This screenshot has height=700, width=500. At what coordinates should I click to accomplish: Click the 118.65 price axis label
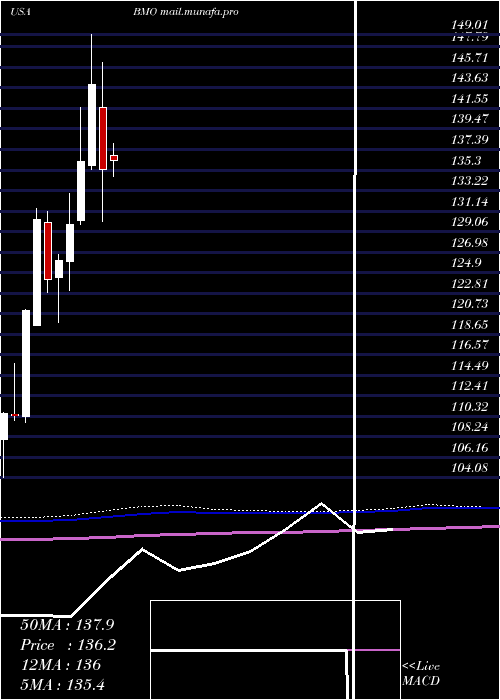point(469,325)
